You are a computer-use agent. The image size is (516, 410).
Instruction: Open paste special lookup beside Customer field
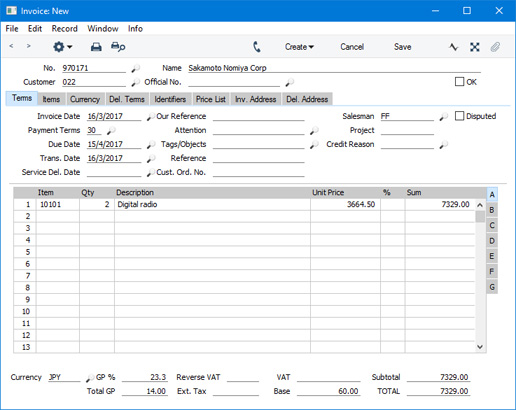(x=135, y=82)
